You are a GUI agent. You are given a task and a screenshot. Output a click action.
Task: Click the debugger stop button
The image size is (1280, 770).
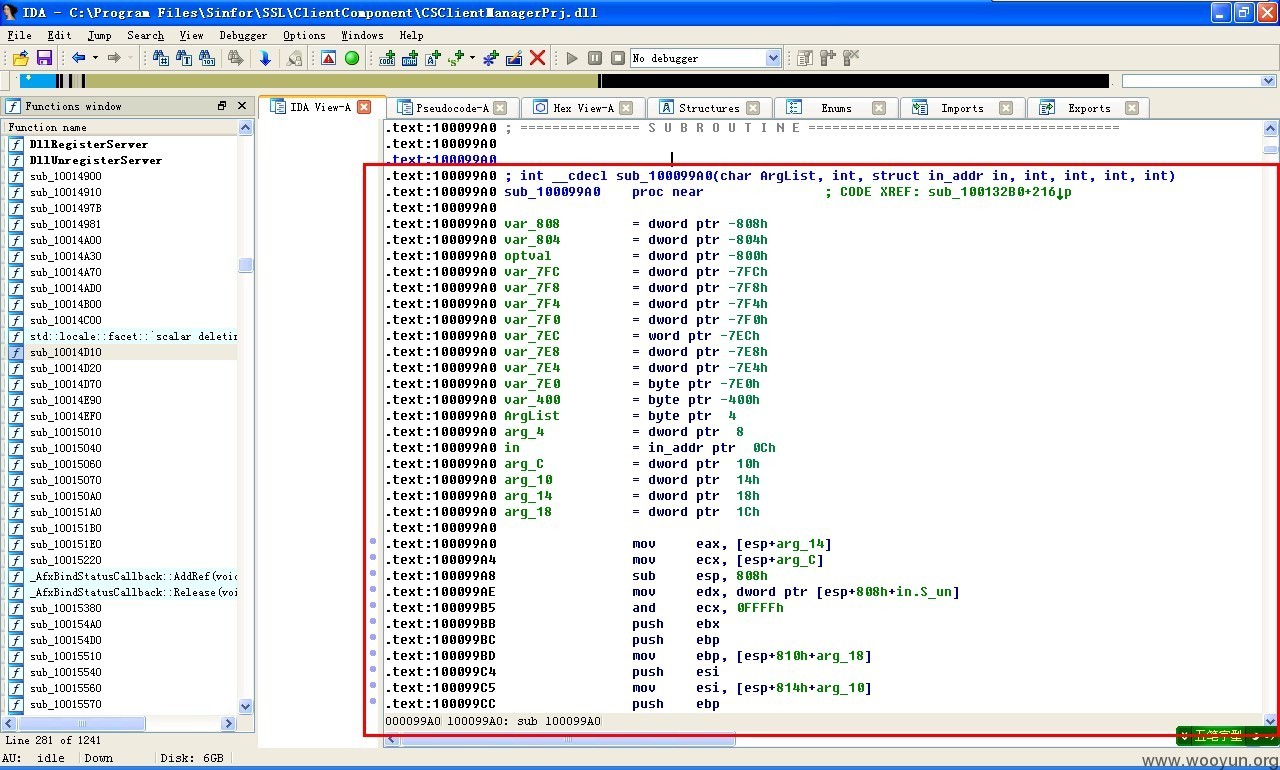click(618, 58)
